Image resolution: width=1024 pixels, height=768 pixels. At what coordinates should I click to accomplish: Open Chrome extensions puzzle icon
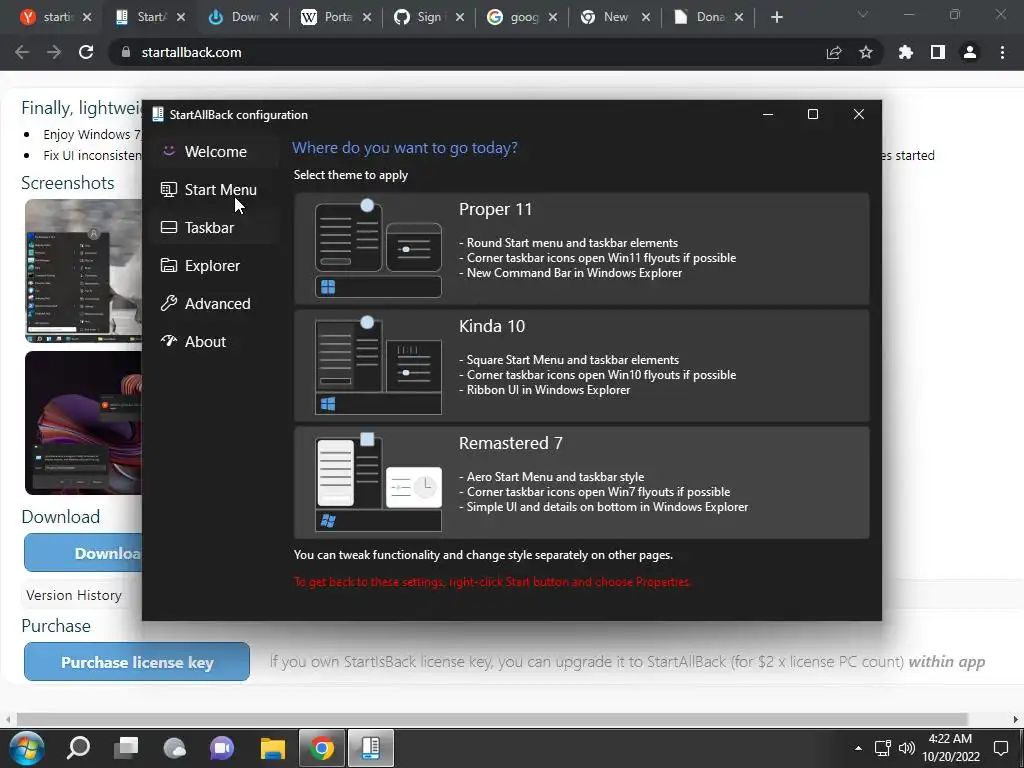pos(906,52)
